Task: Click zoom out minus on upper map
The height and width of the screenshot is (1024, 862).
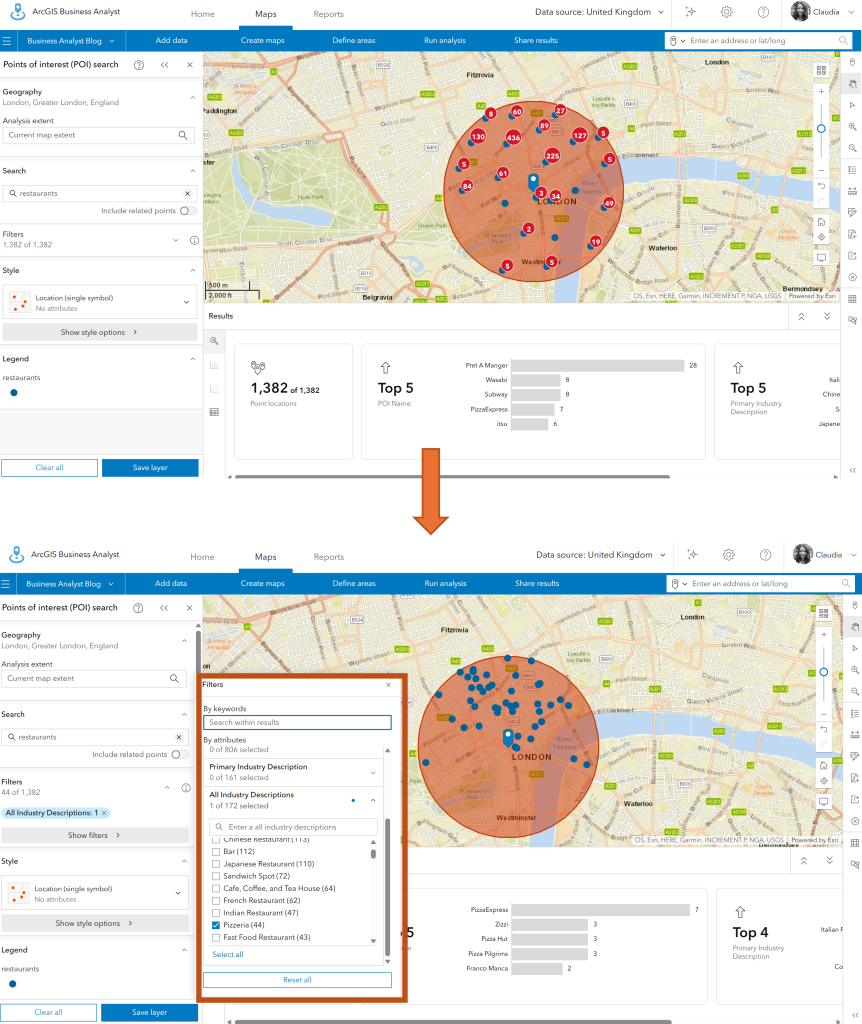Action: (x=822, y=170)
